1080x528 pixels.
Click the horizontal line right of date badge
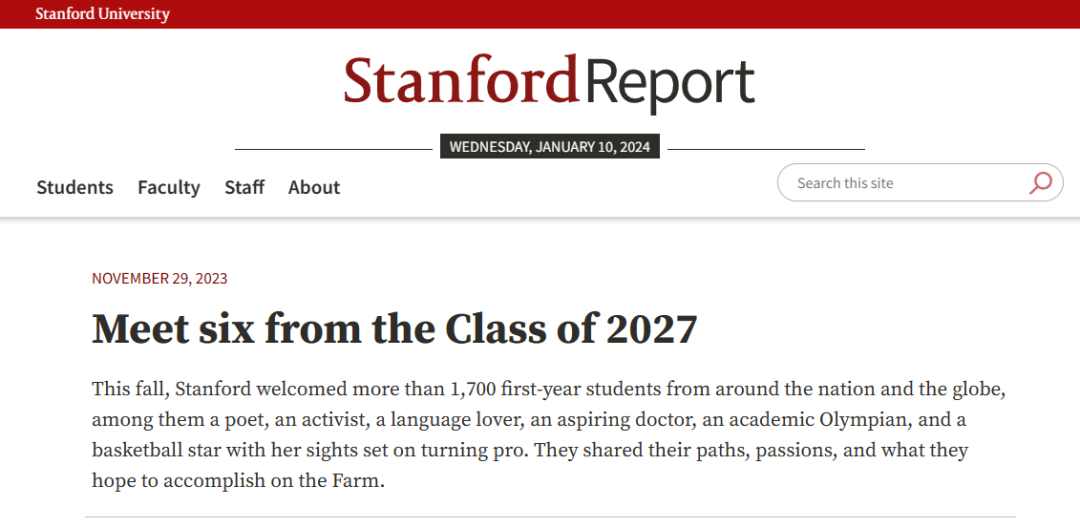click(766, 149)
